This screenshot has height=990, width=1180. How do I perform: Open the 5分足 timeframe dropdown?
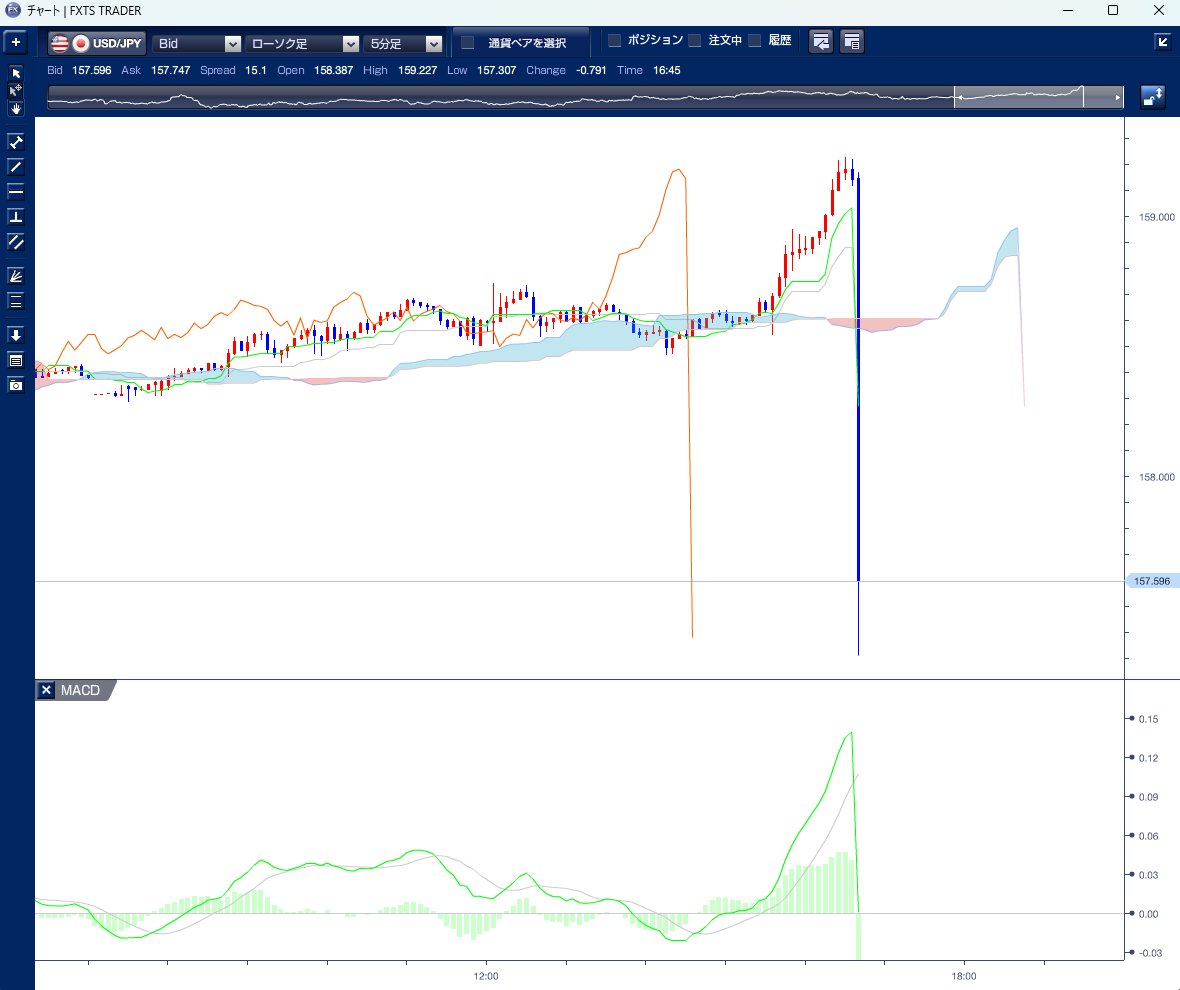pos(403,44)
